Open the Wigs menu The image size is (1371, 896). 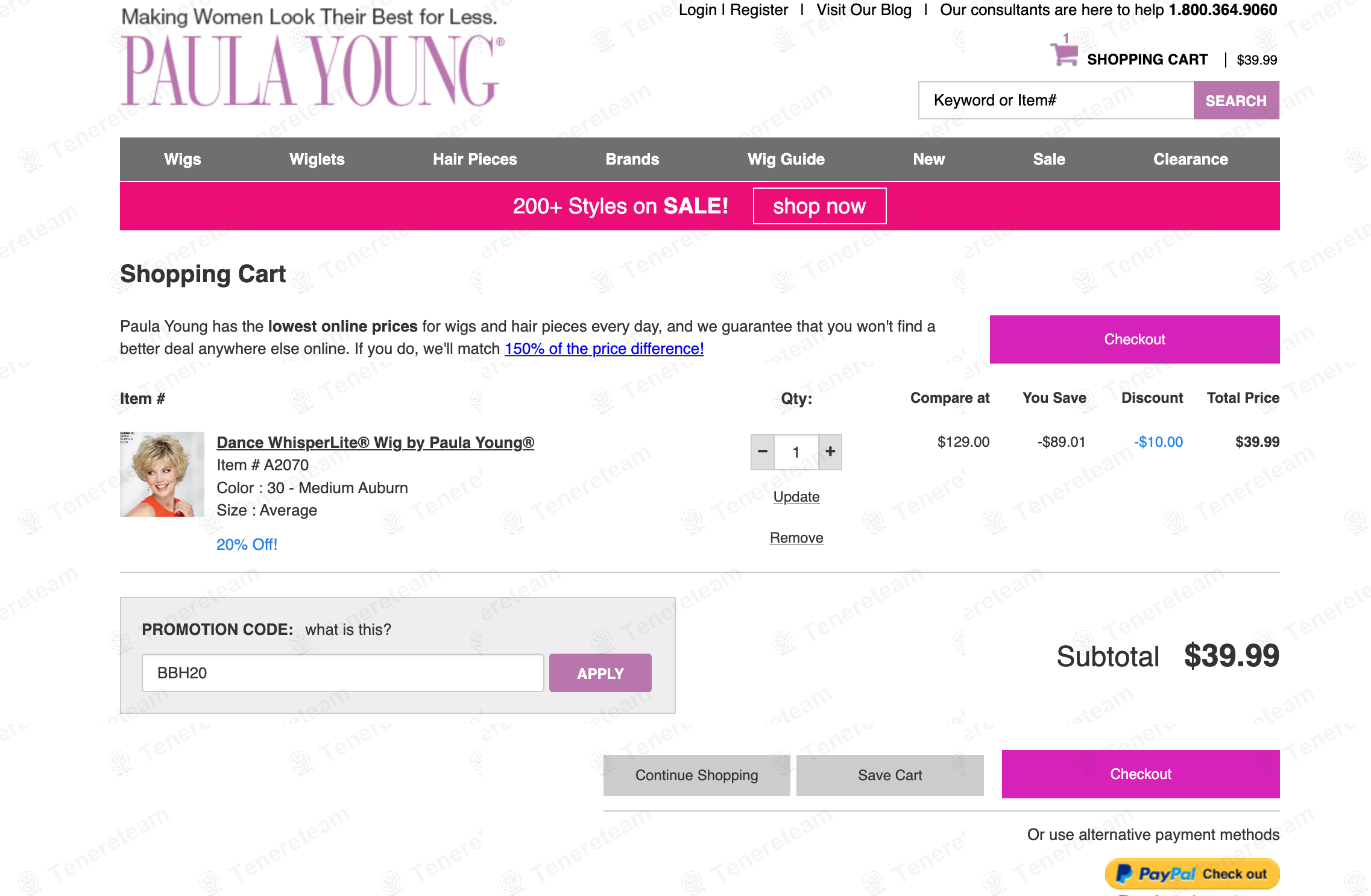coord(182,159)
